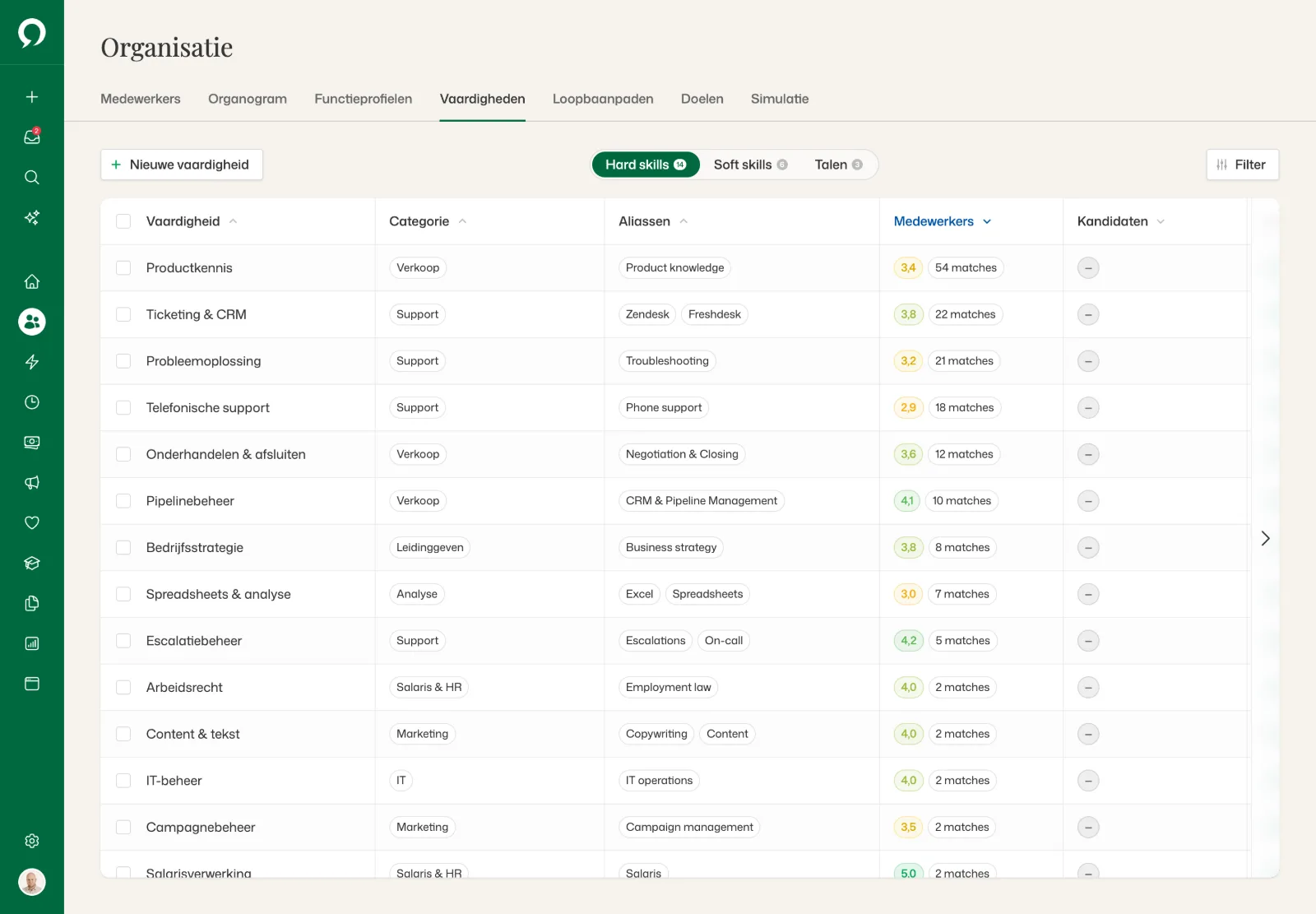The height and width of the screenshot is (914, 1316).
Task: Sort by the Aliassen column header
Action: point(653,221)
